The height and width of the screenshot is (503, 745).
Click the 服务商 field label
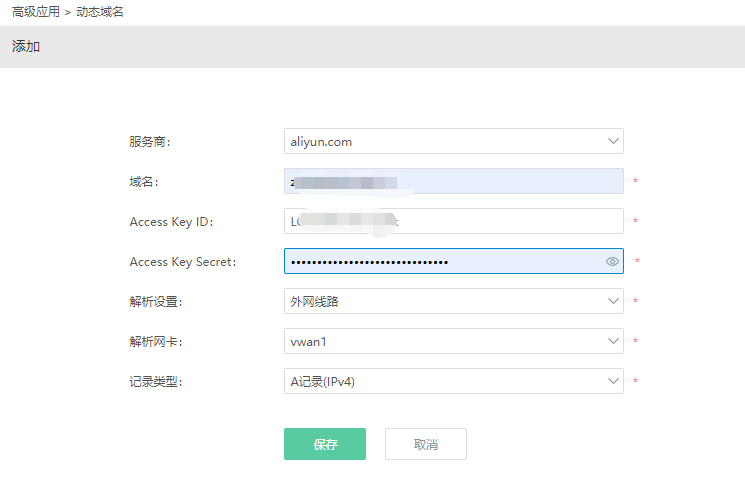click(150, 142)
